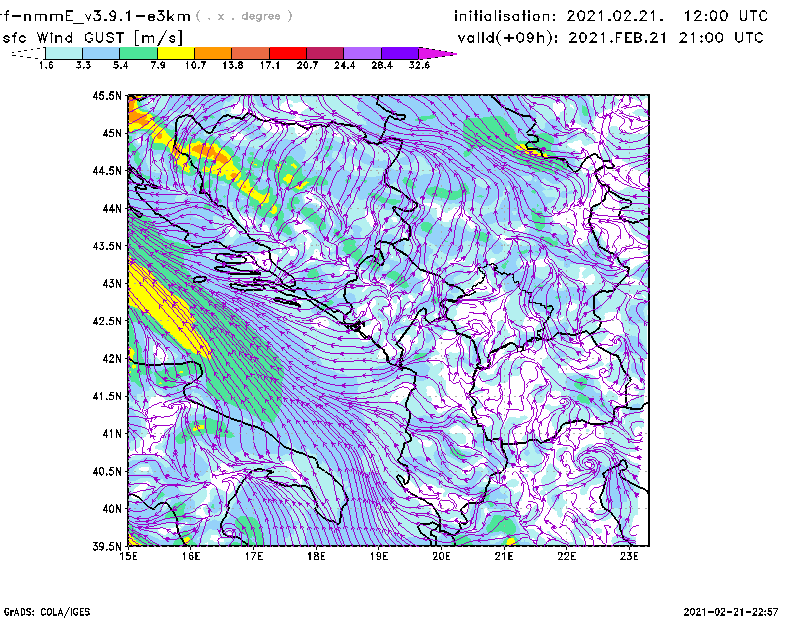Click the 45.5N latitude label

[107, 96]
